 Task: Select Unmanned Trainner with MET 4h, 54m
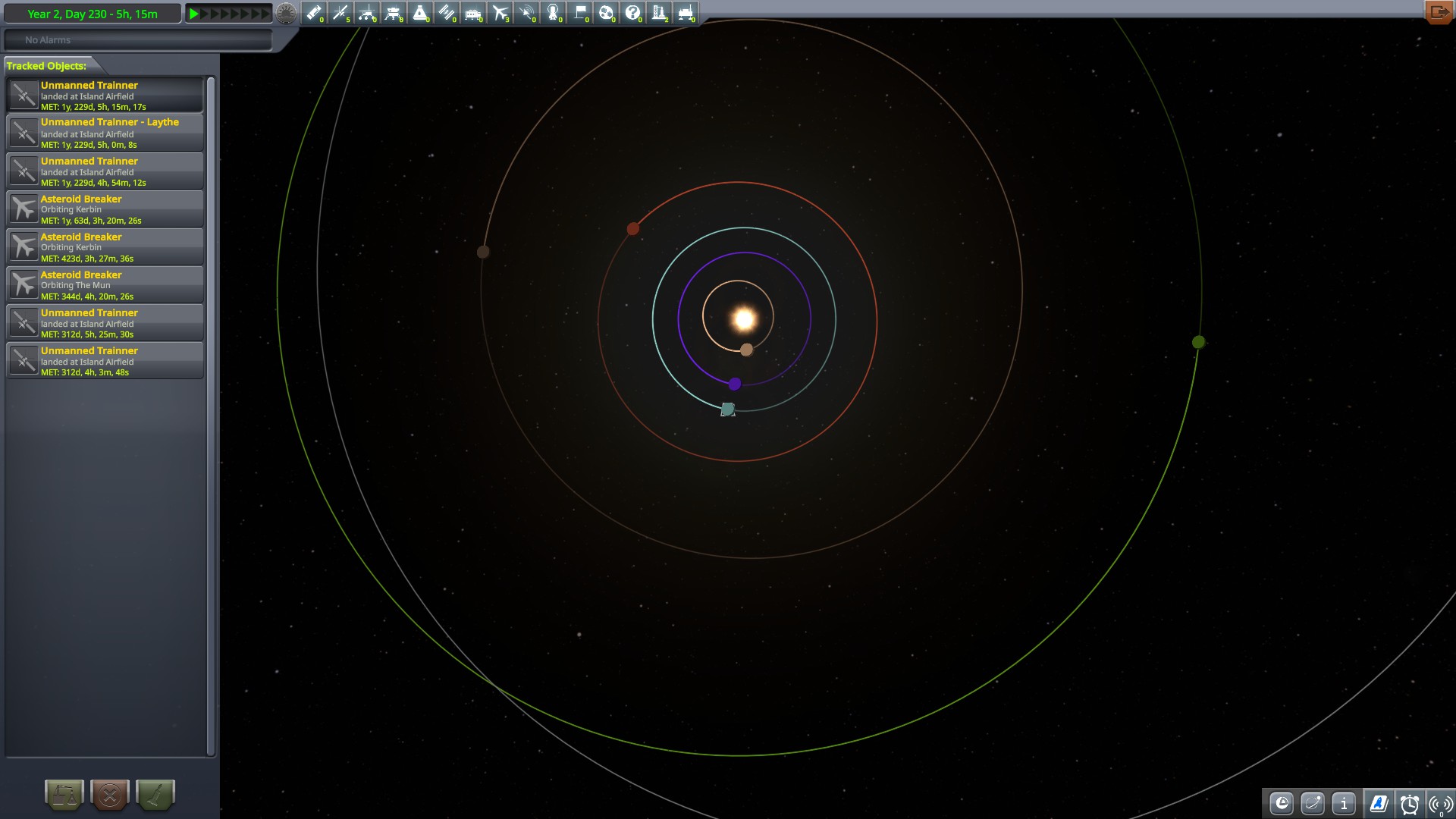(105, 171)
